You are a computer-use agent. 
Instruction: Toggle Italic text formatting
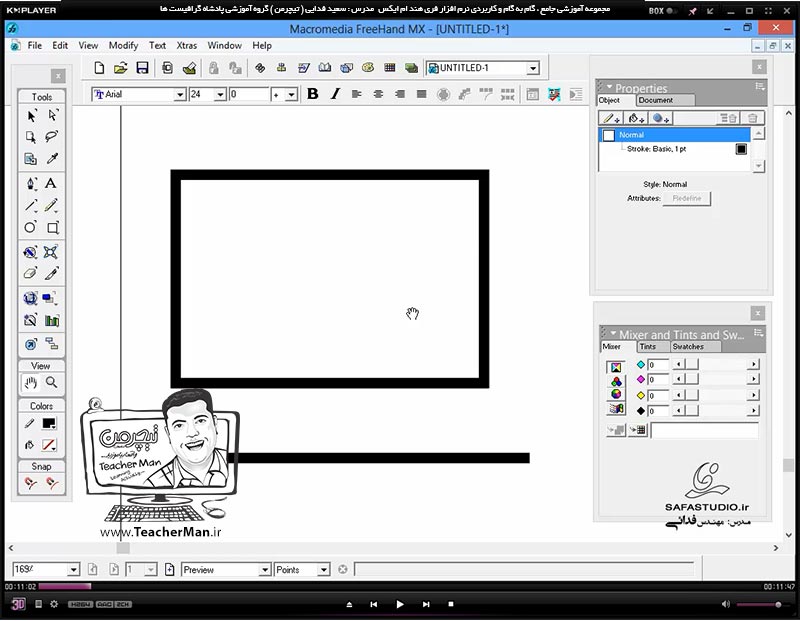click(x=335, y=94)
